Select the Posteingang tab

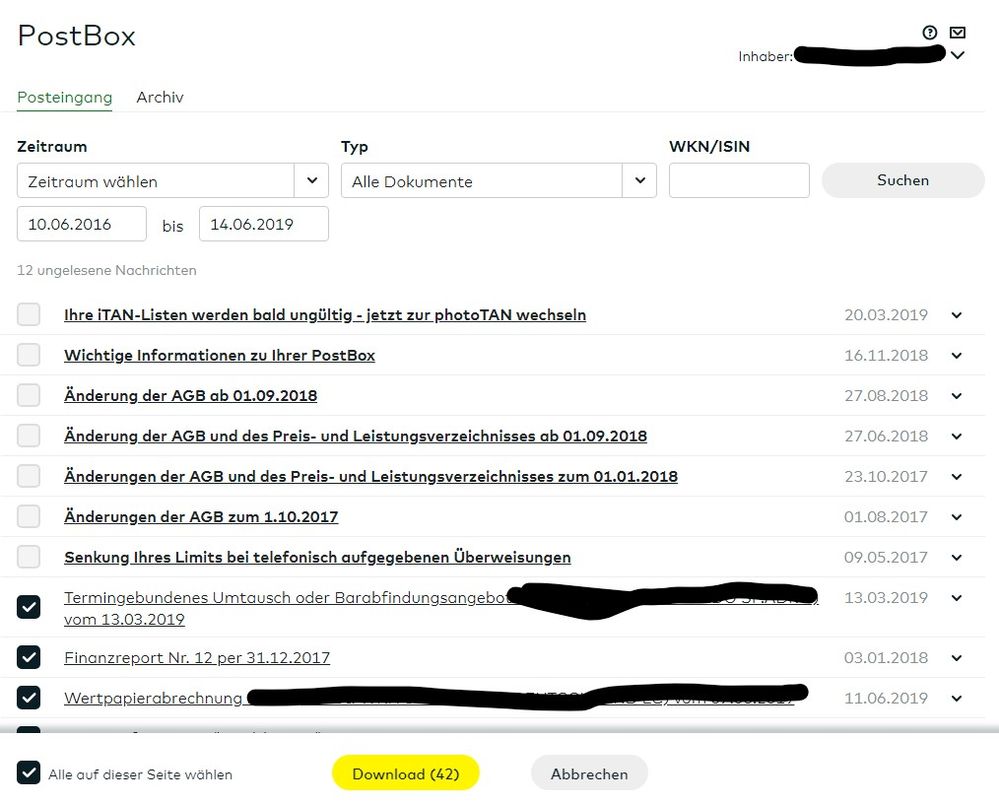pyautogui.click(x=64, y=97)
